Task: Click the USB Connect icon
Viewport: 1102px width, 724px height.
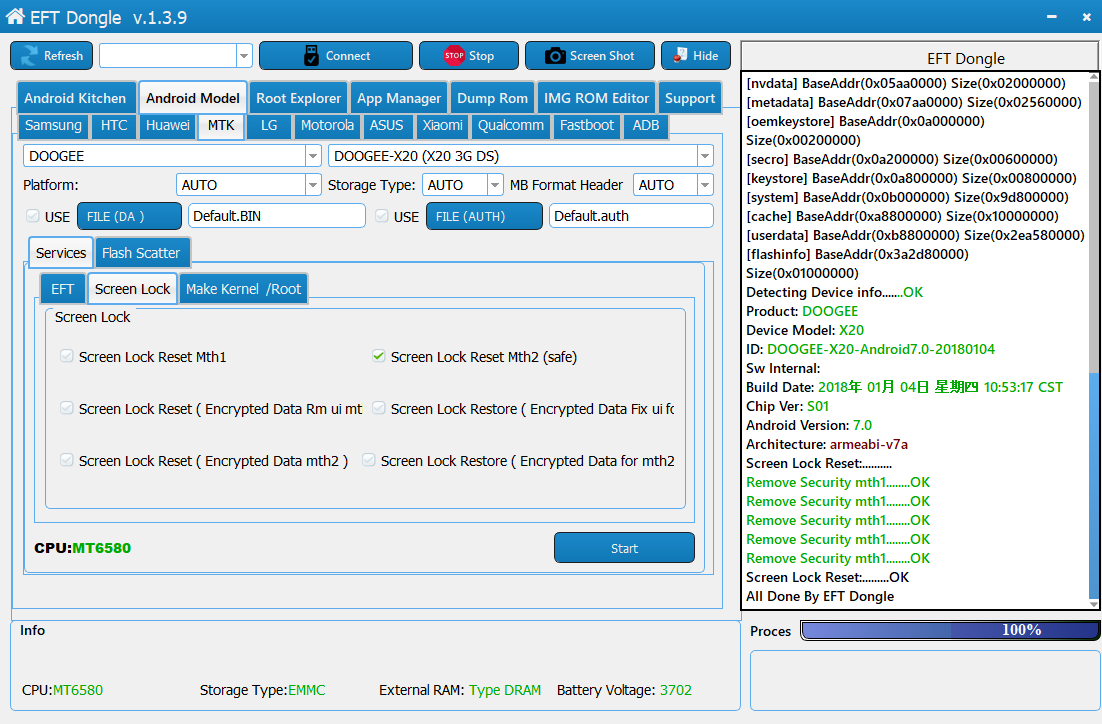Action: pyautogui.click(x=311, y=56)
